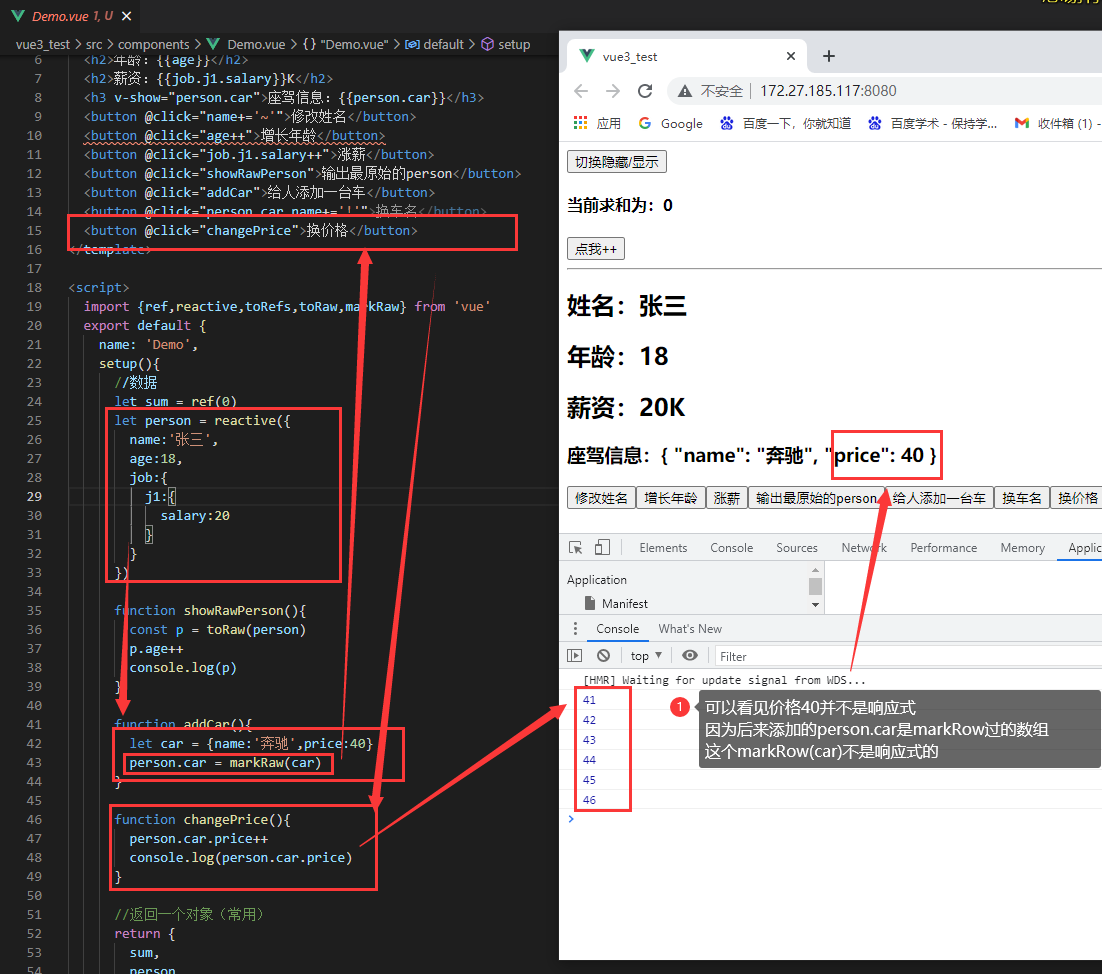This screenshot has width=1102, height=974.
Task: Clear the console messages
Action: (x=603, y=655)
